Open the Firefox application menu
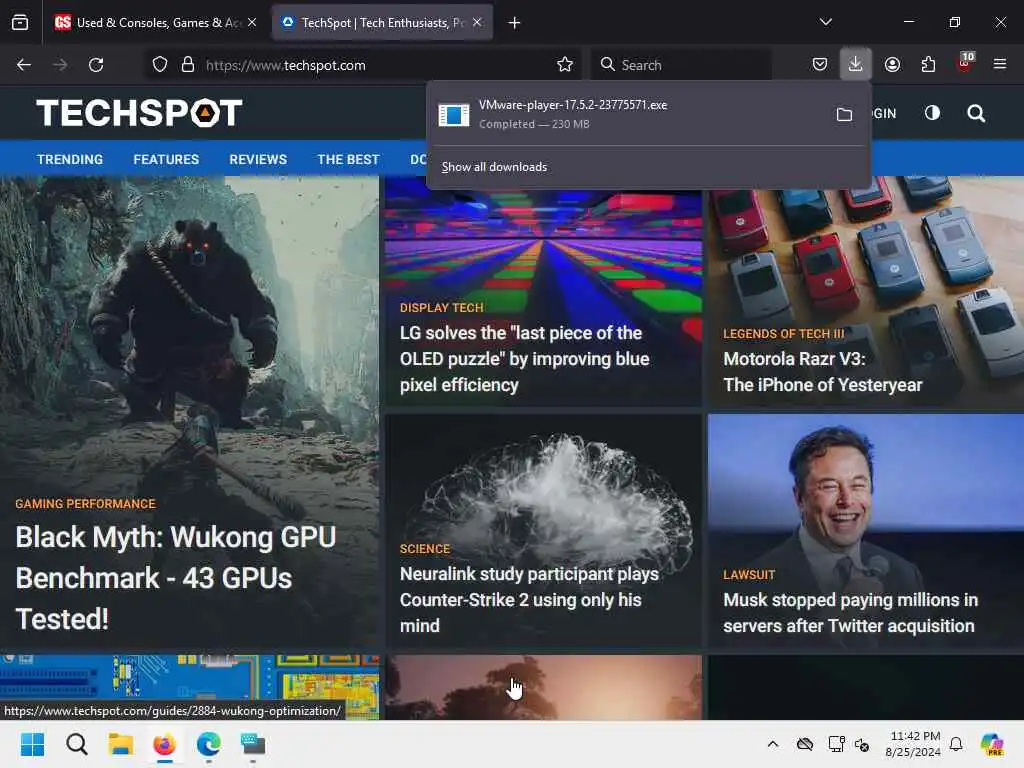Viewport: 1024px width, 768px height. 1000,64
